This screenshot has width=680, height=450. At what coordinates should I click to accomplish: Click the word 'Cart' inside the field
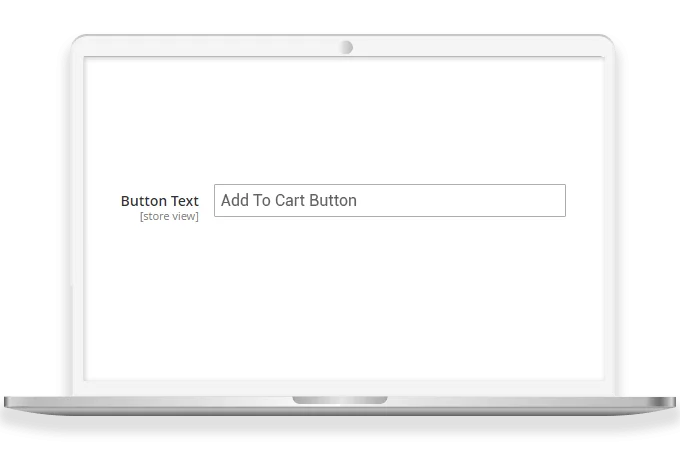click(x=290, y=200)
